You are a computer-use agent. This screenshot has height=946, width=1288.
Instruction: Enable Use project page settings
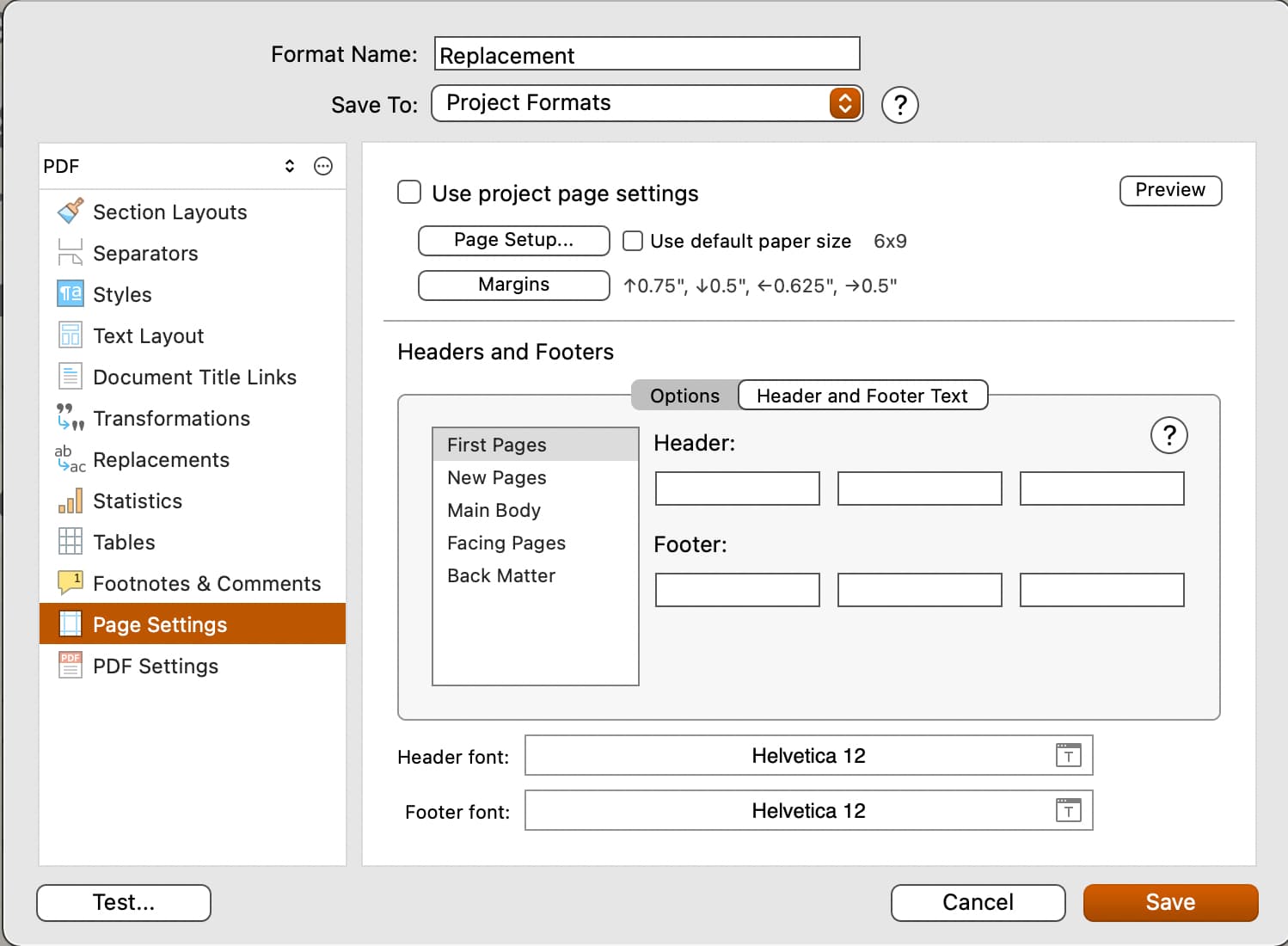[409, 192]
